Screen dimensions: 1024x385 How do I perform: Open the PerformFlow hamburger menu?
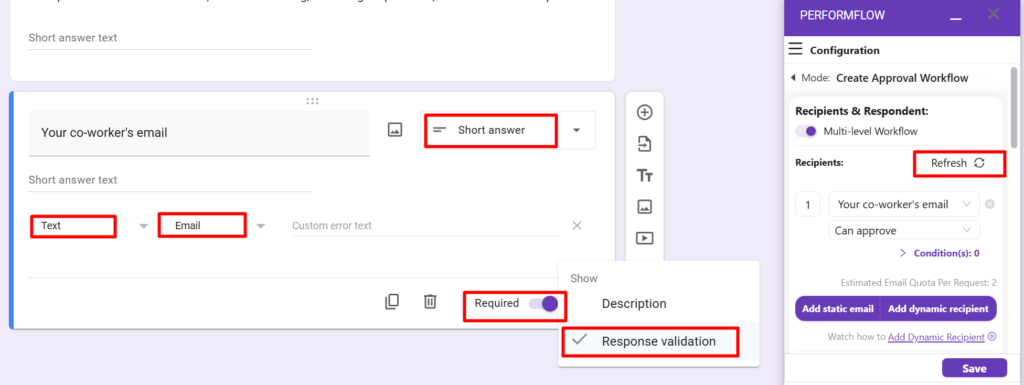click(x=795, y=50)
